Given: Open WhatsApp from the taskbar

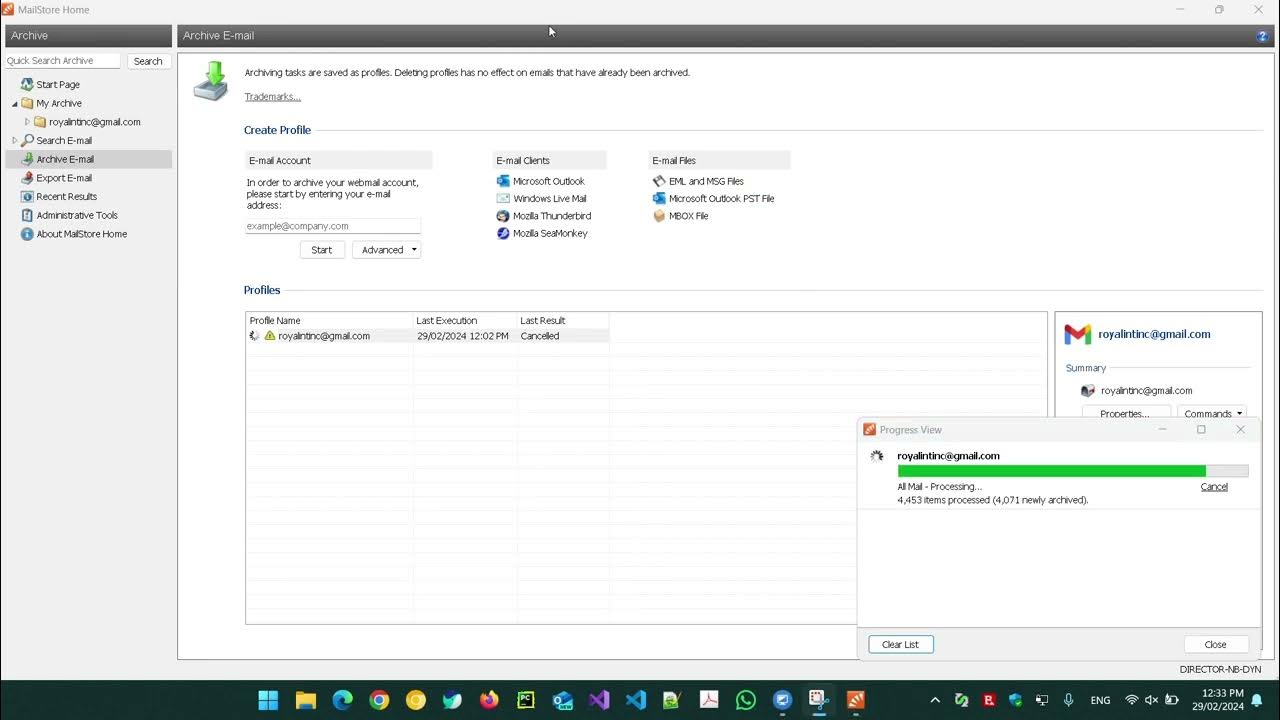Looking at the screenshot, I should (x=746, y=700).
